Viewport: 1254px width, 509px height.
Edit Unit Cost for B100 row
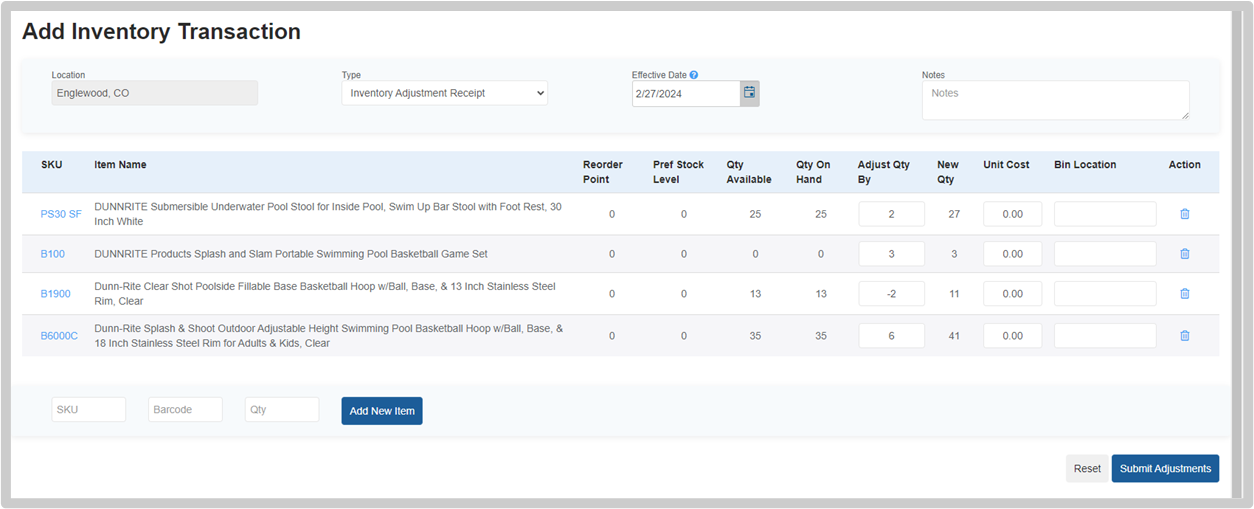click(x=1013, y=254)
